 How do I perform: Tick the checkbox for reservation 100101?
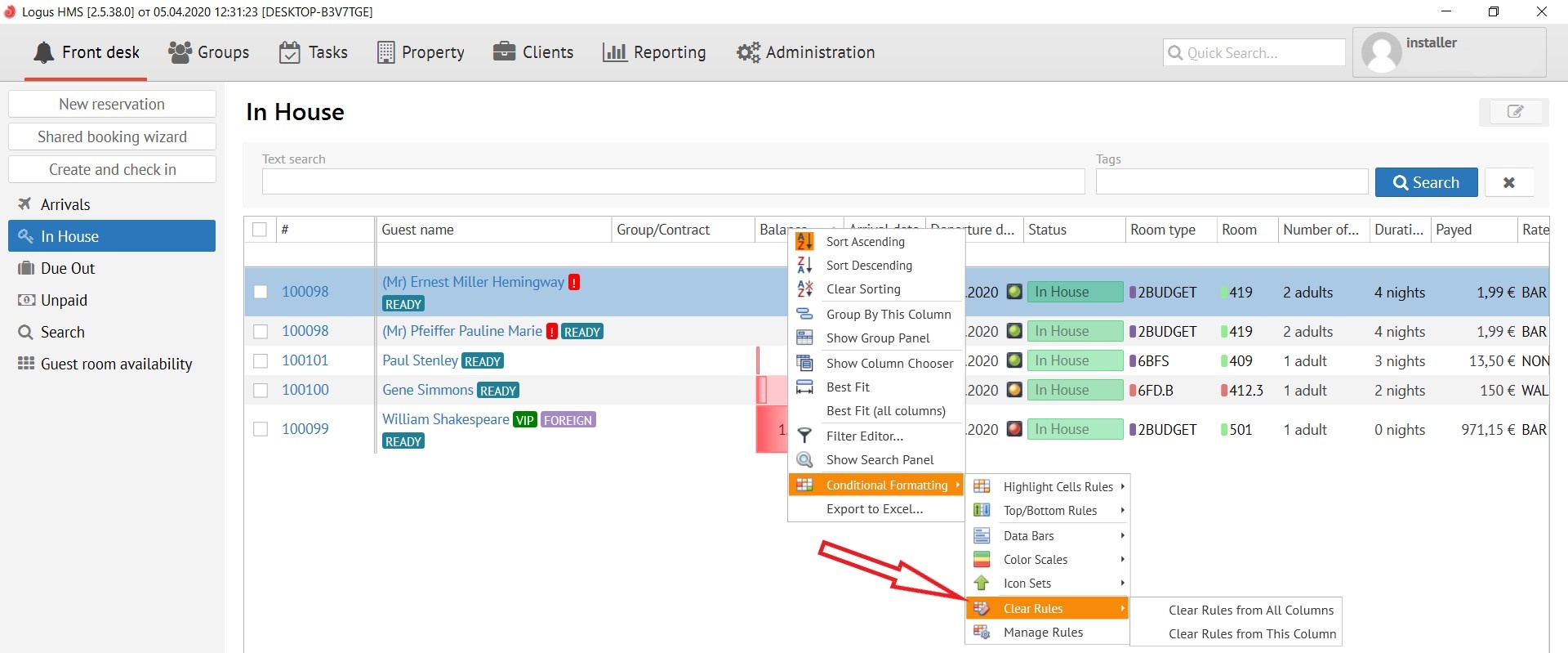tap(261, 361)
